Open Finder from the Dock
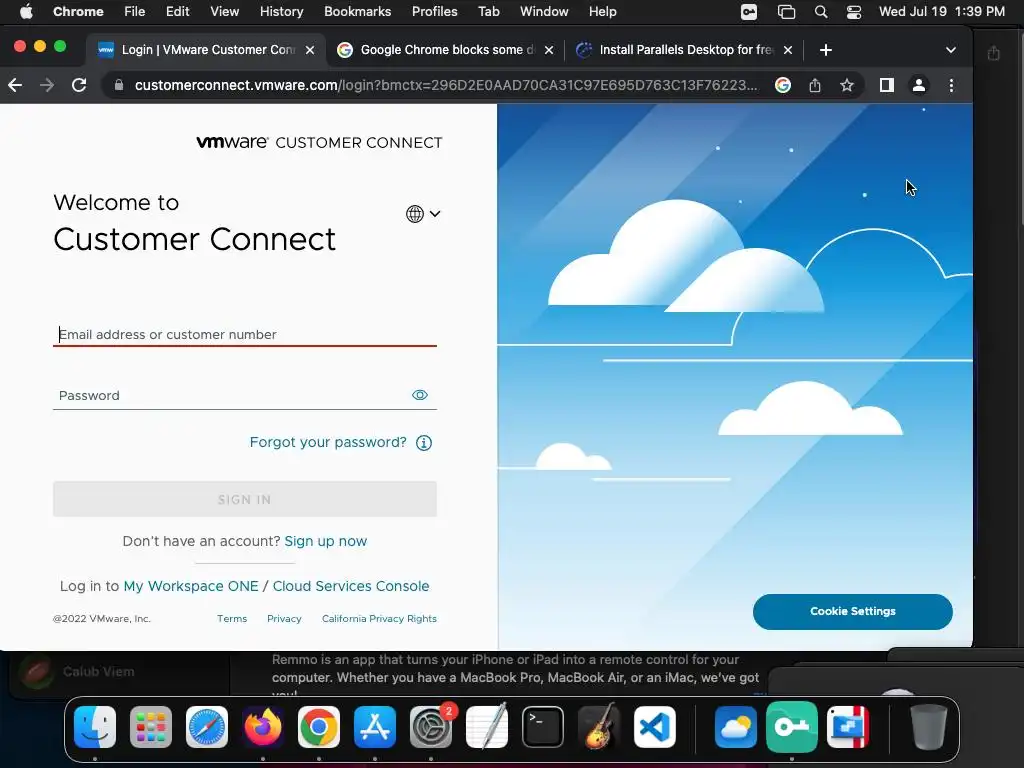 tap(95, 727)
